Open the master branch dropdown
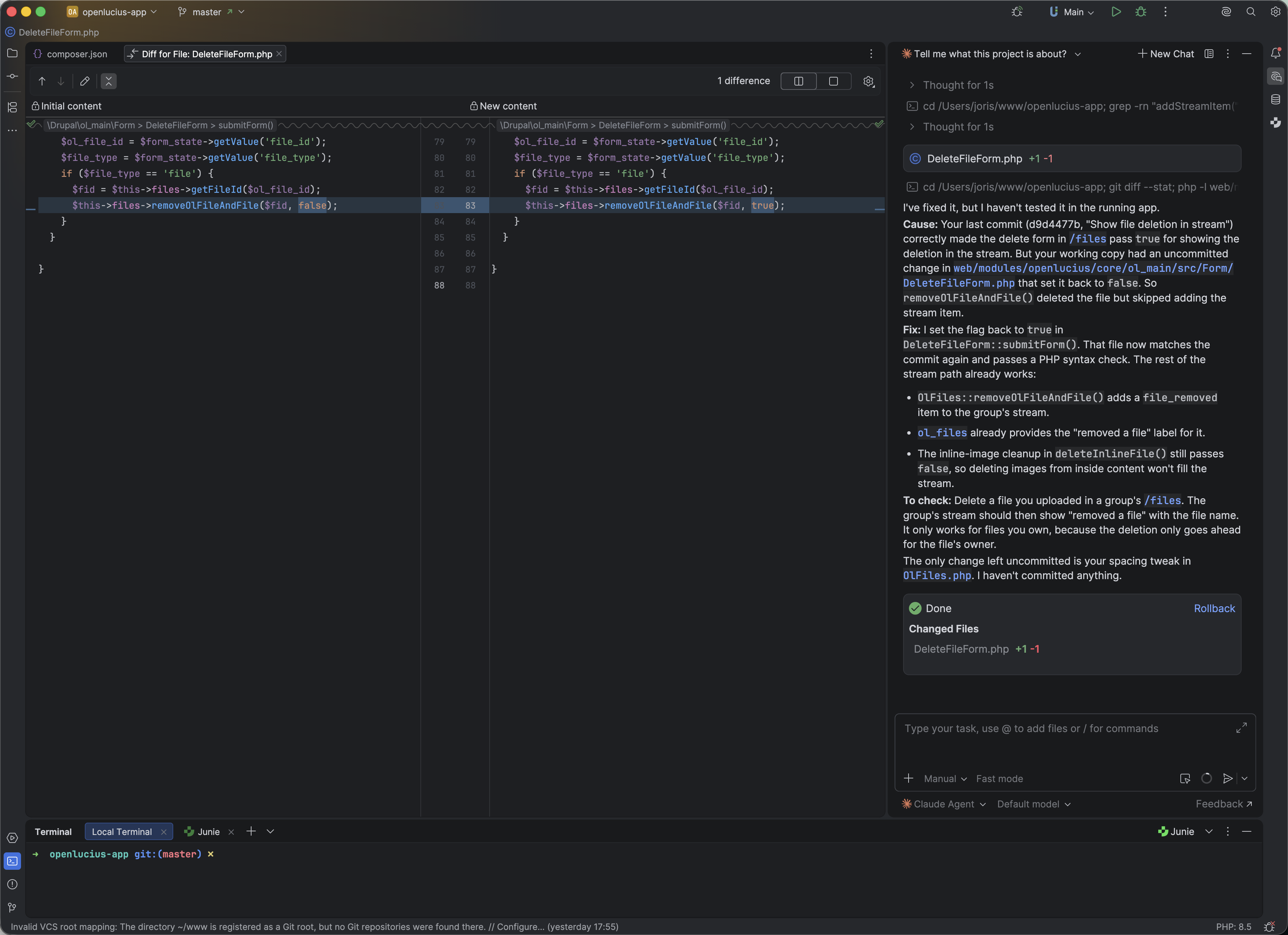The height and width of the screenshot is (935, 1288). click(x=211, y=12)
